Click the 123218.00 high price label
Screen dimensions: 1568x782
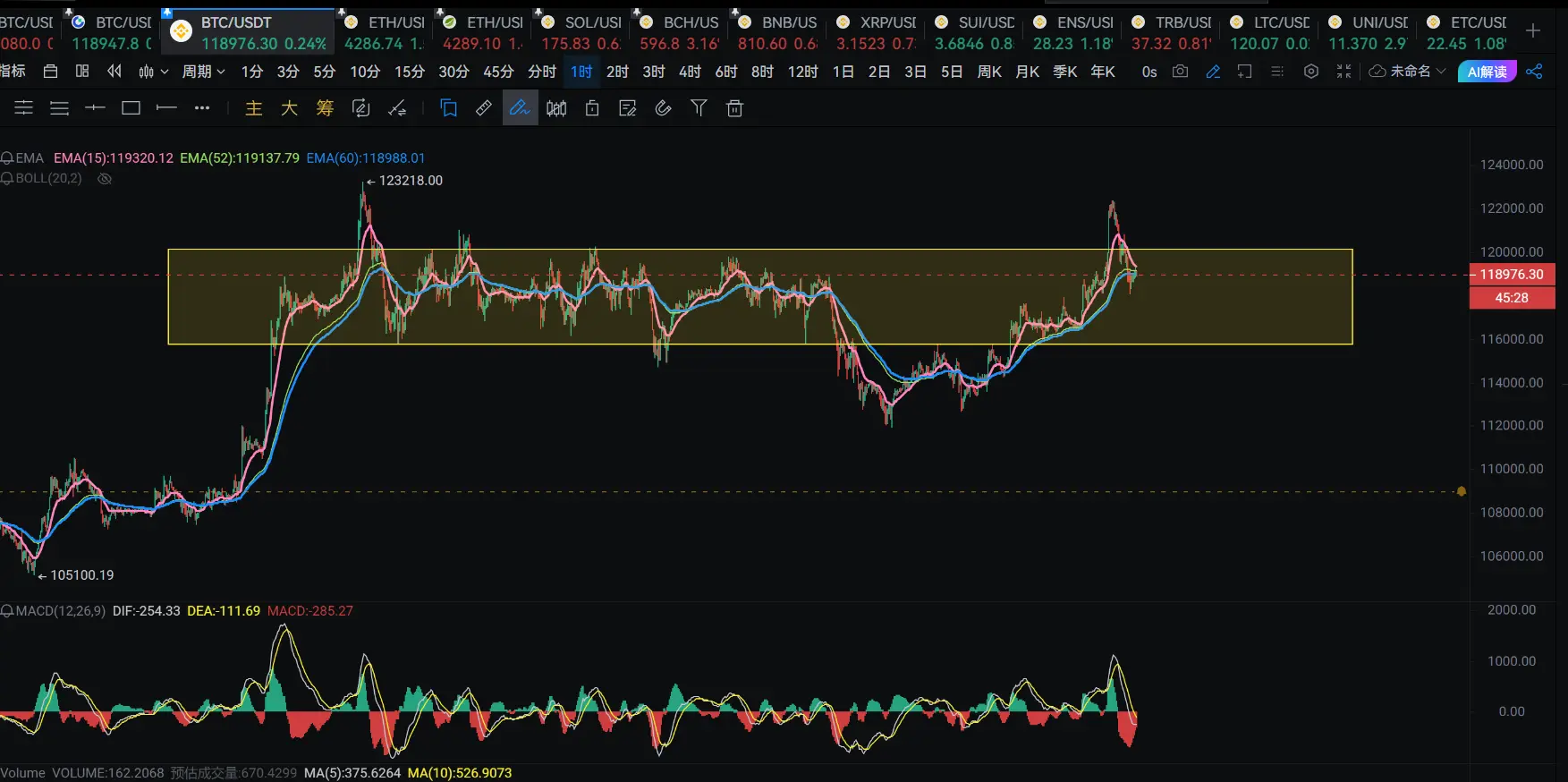pos(411,181)
